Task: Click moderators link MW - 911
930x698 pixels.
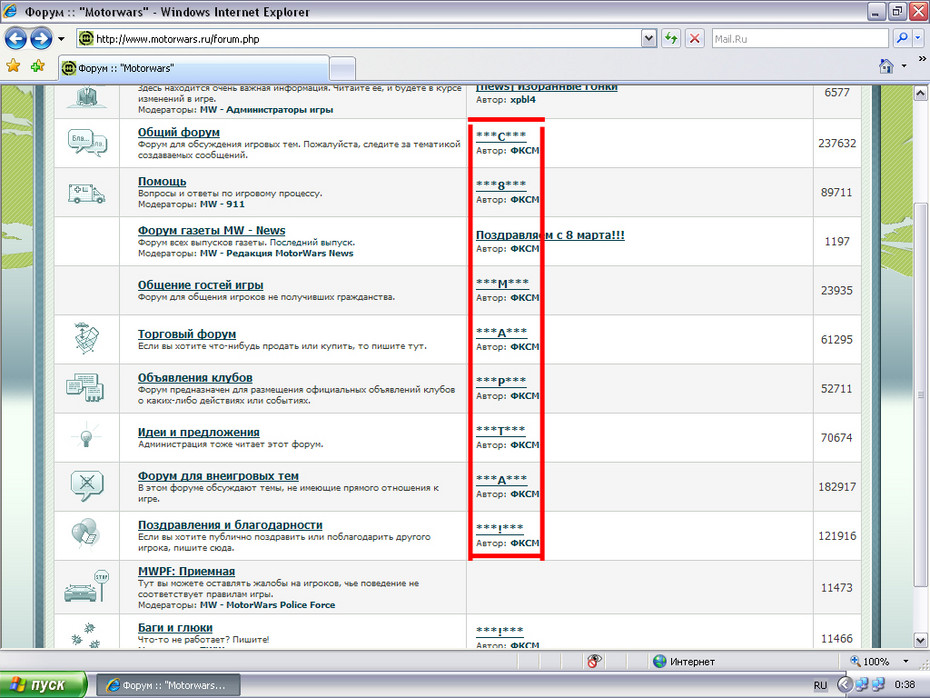Action: (222, 204)
